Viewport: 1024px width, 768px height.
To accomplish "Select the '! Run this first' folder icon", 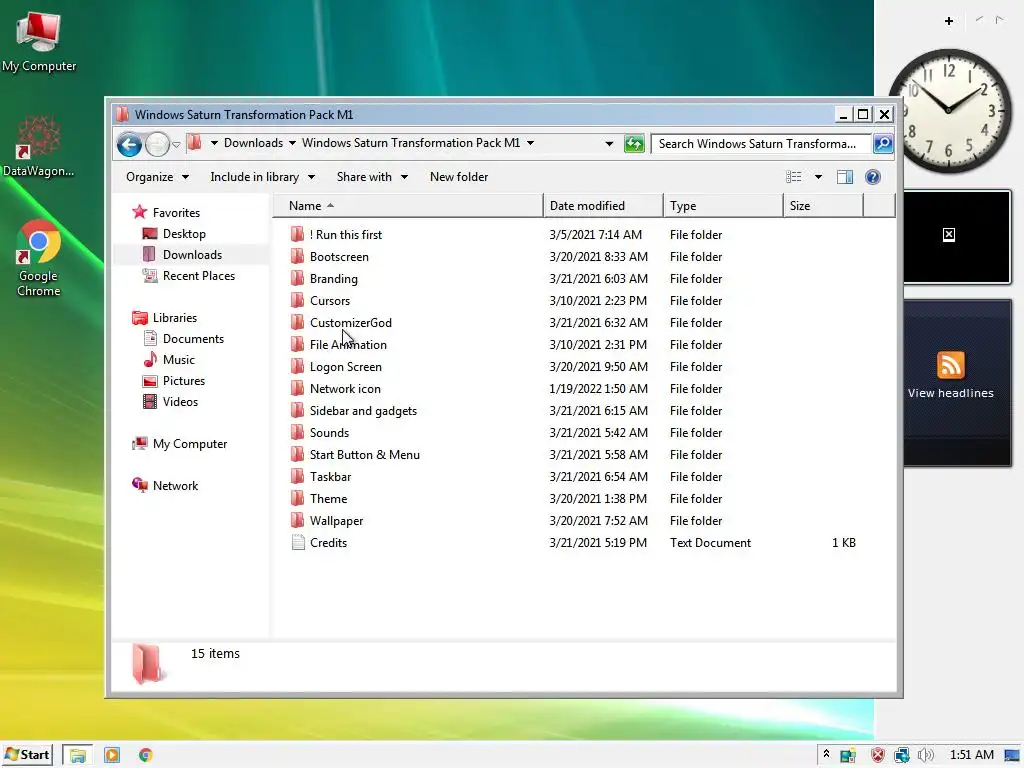I will (x=298, y=234).
